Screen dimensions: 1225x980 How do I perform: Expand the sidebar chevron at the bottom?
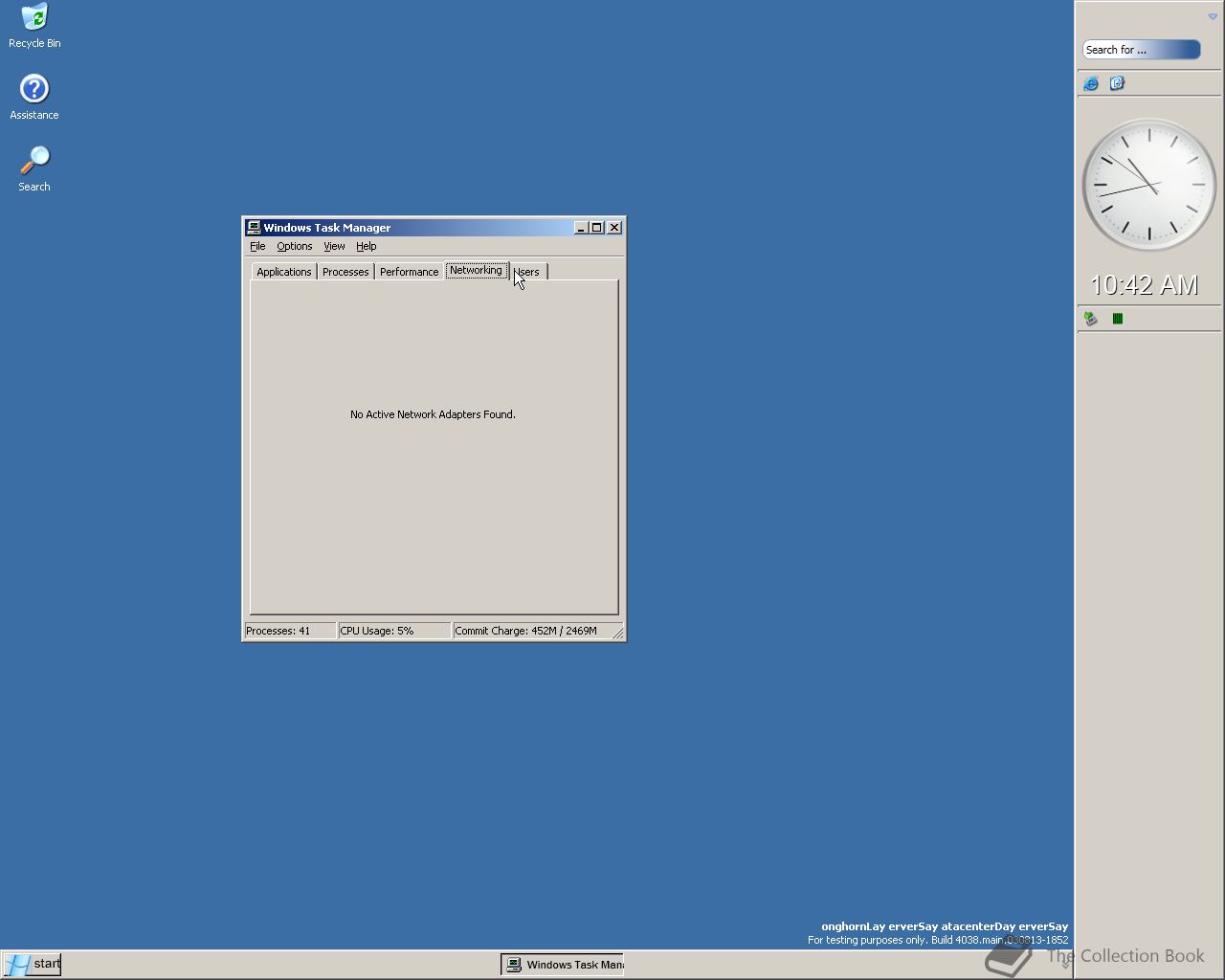point(1065,964)
